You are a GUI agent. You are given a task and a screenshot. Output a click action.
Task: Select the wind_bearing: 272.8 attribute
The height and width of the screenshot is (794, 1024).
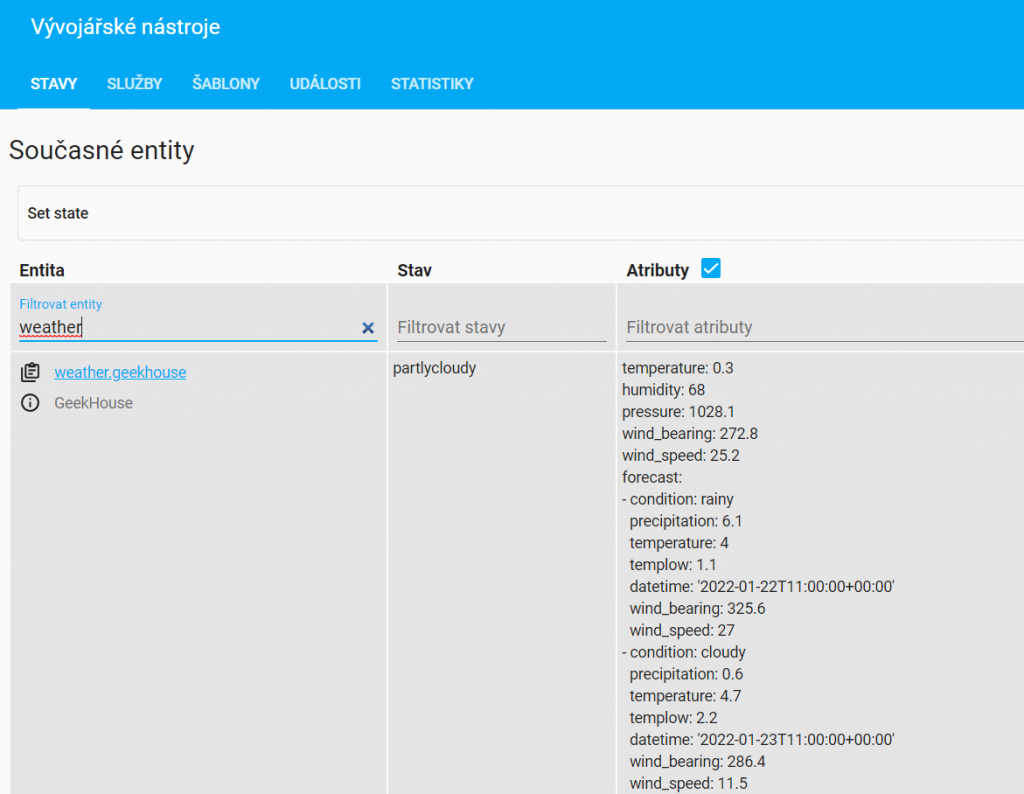click(690, 434)
